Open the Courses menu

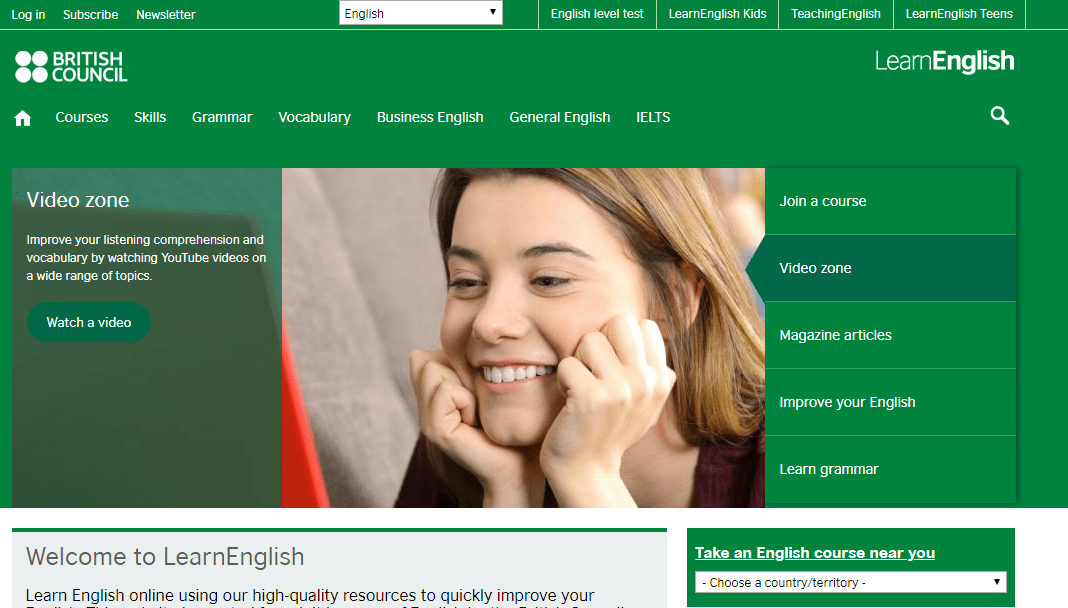tap(82, 117)
